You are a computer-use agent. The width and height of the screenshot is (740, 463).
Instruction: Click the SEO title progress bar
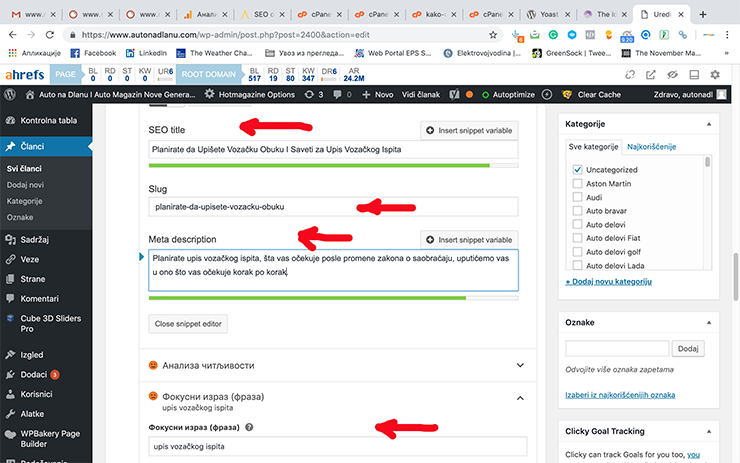coord(333,164)
